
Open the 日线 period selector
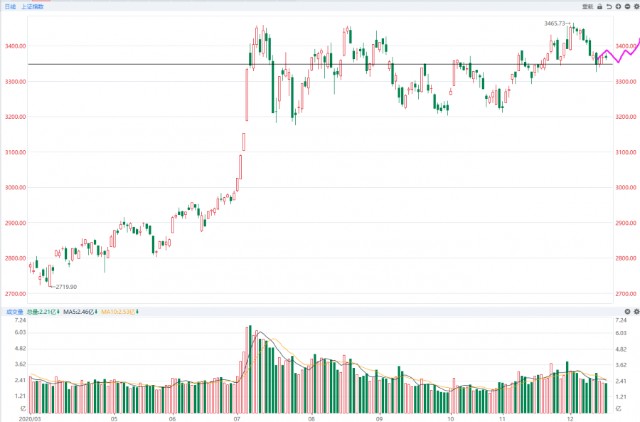pos(9,6)
